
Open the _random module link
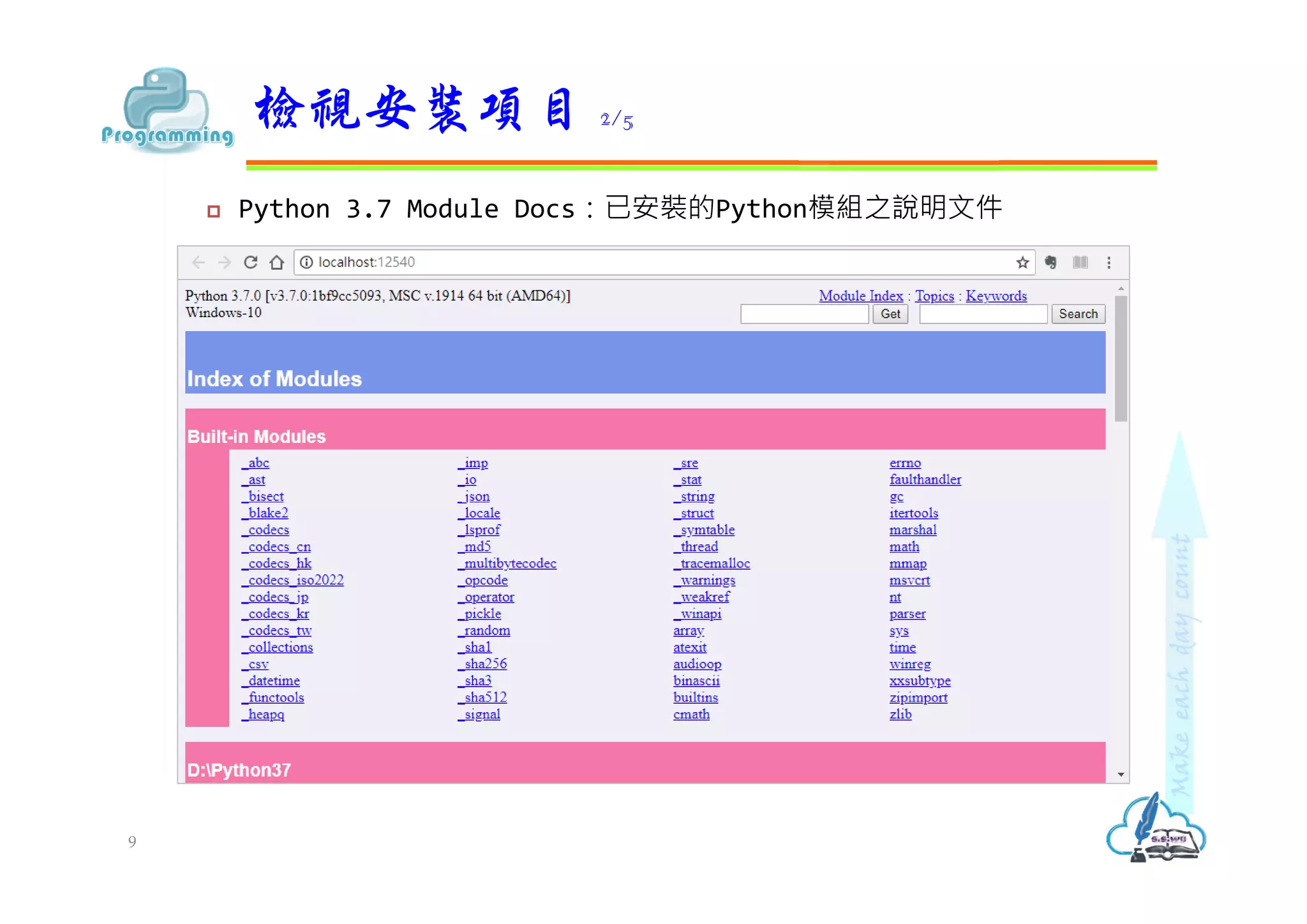tap(484, 630)
